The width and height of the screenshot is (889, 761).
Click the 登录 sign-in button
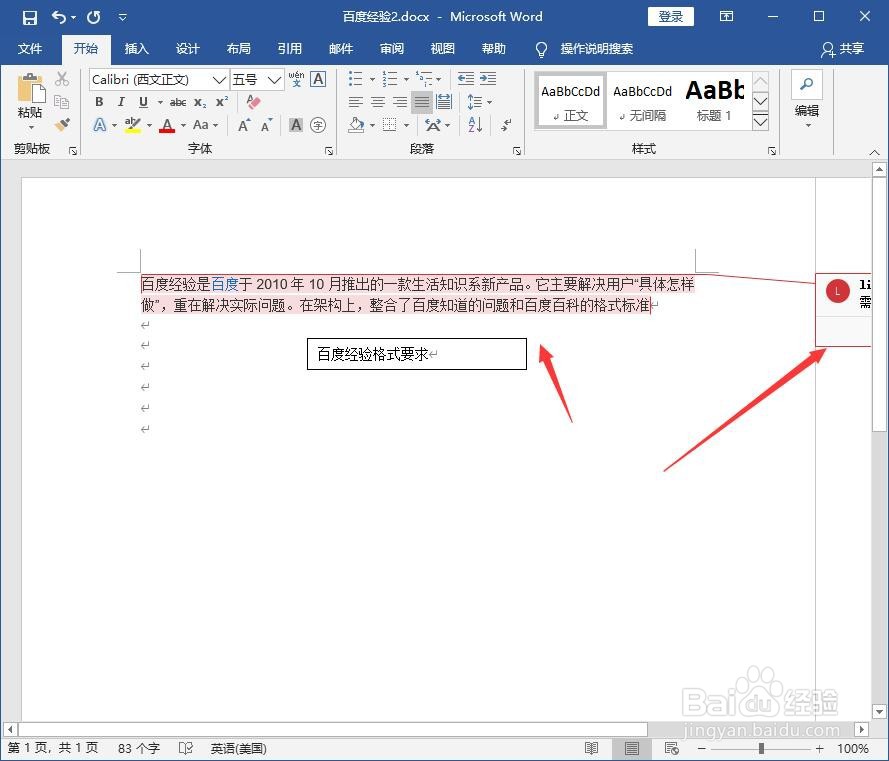click(671, 16)
